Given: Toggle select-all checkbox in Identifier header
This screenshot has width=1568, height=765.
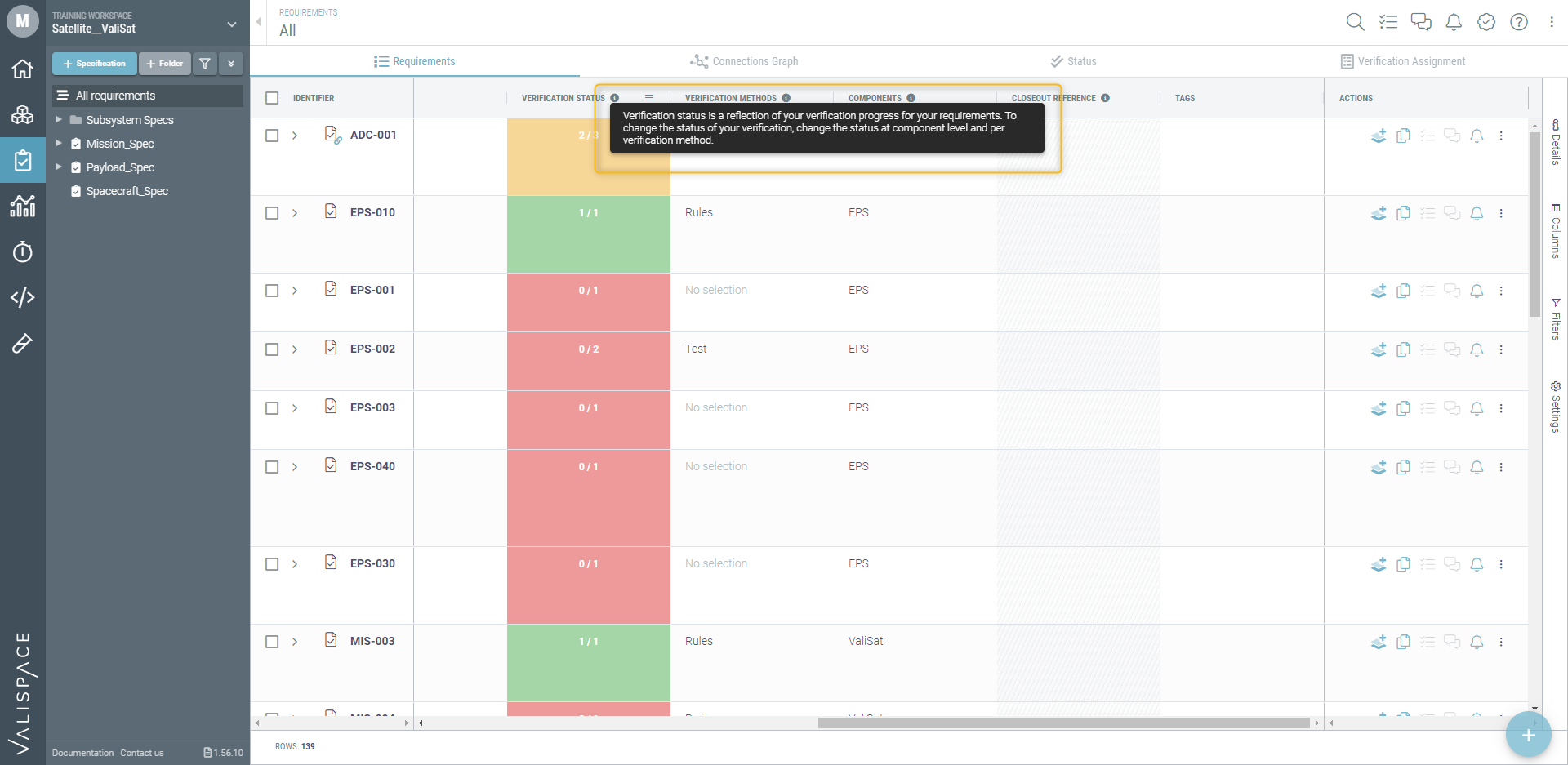Looking at the screenshot, I should [x=272, y=98].
